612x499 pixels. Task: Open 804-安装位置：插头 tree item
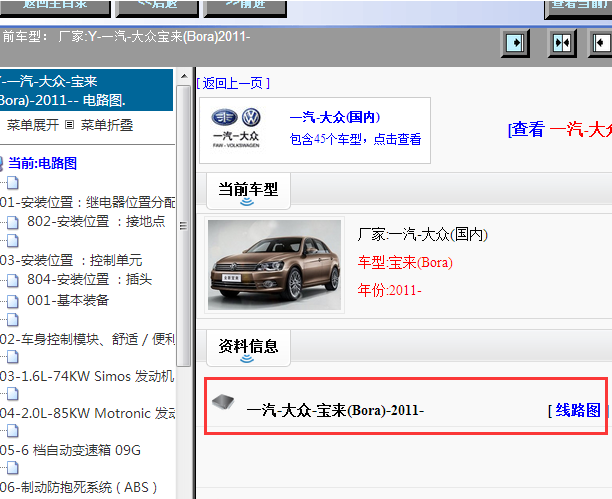point(89,279)
